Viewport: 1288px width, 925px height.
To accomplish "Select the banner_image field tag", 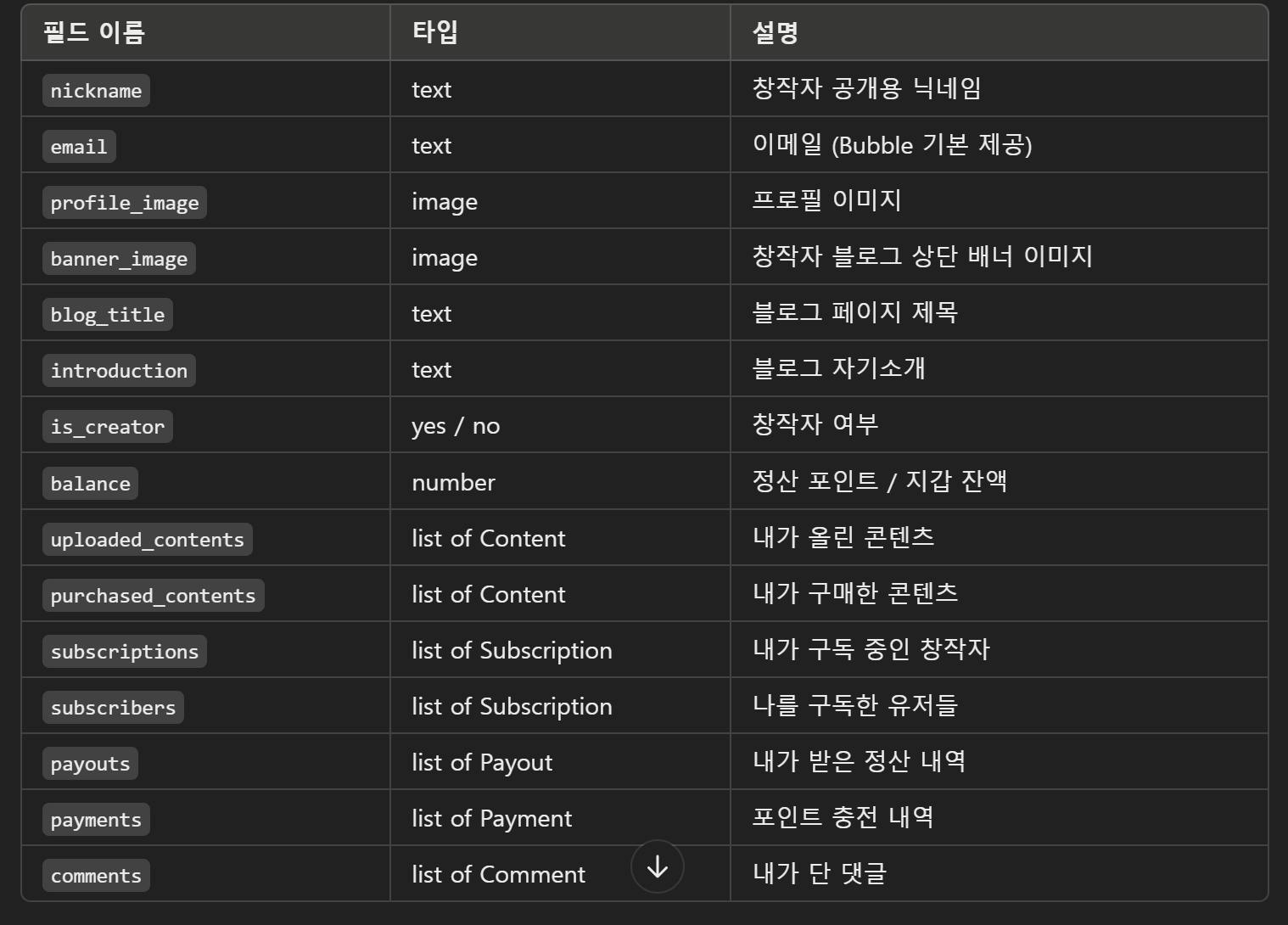I will coord(119,259).
